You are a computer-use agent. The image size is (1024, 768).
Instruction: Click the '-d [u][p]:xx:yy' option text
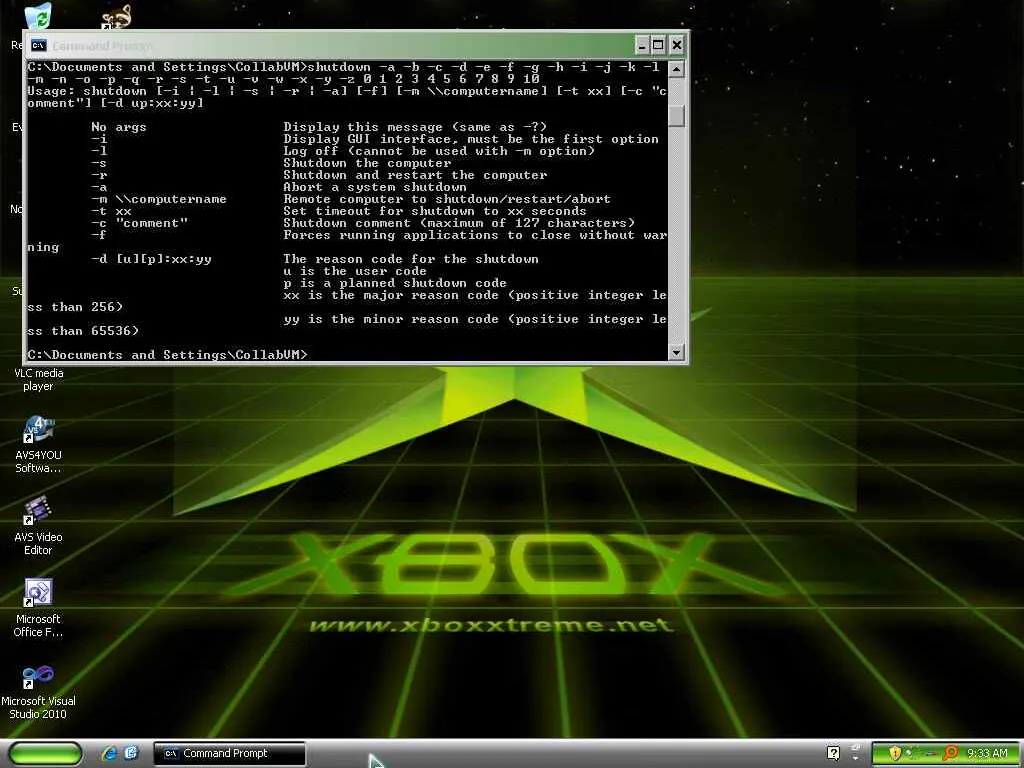(151, 259)
